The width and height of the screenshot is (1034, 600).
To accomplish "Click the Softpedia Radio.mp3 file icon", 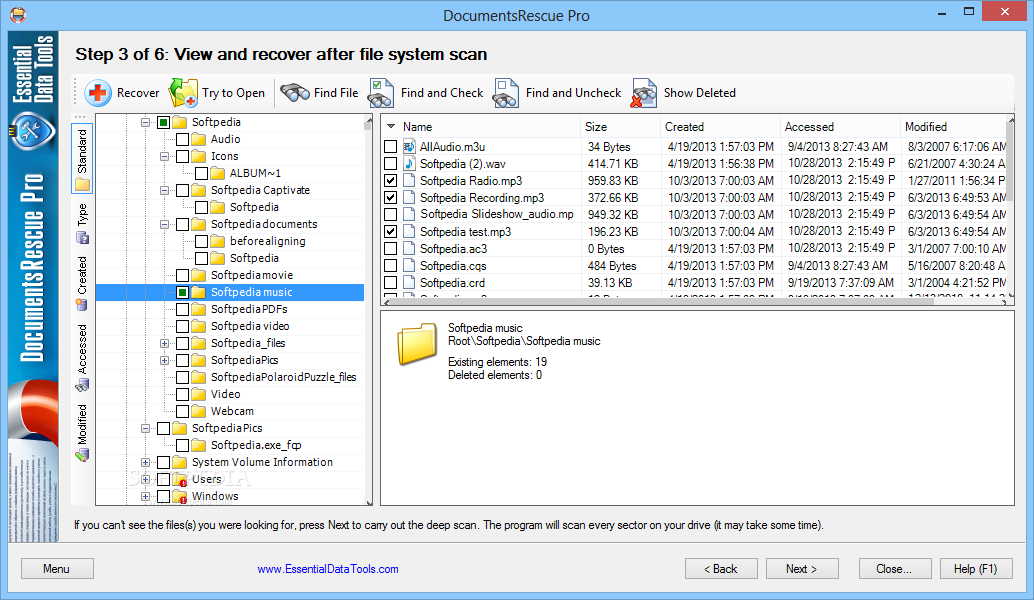I will click(409, 181).
